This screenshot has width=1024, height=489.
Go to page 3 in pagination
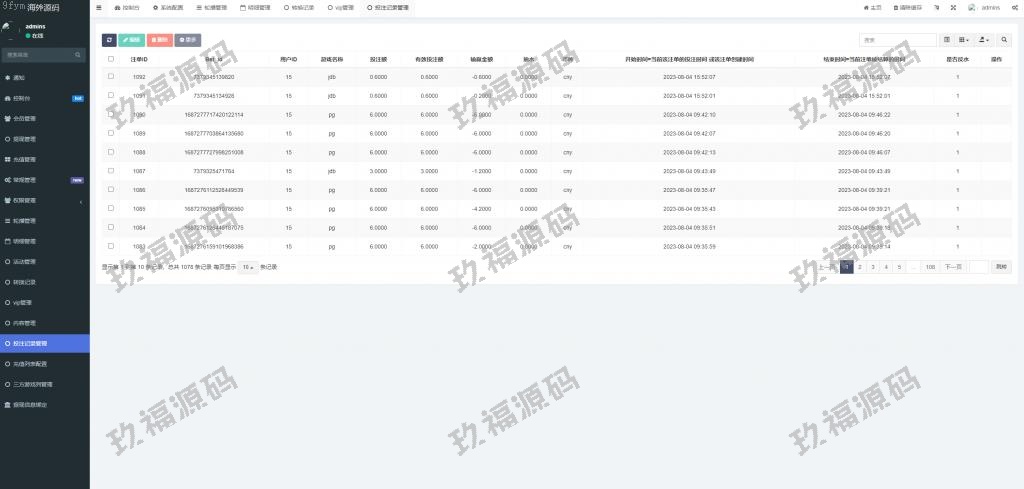[873, 267]
